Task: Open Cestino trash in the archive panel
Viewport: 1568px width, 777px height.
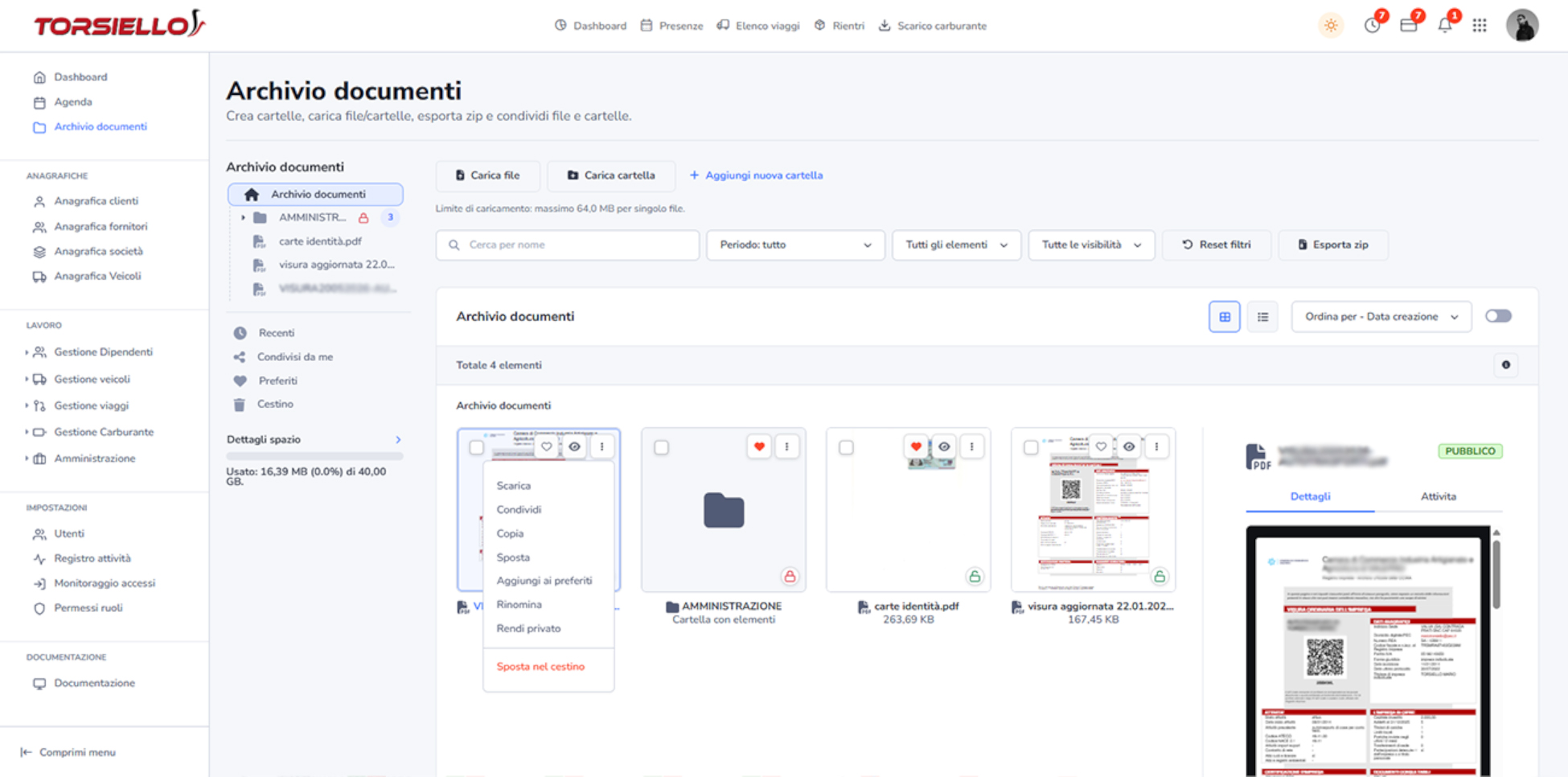Action: (x=275, y=405)
